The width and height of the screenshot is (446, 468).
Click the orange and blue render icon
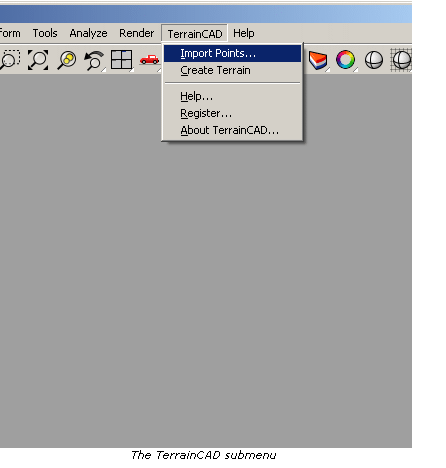(x=318, y=60)
